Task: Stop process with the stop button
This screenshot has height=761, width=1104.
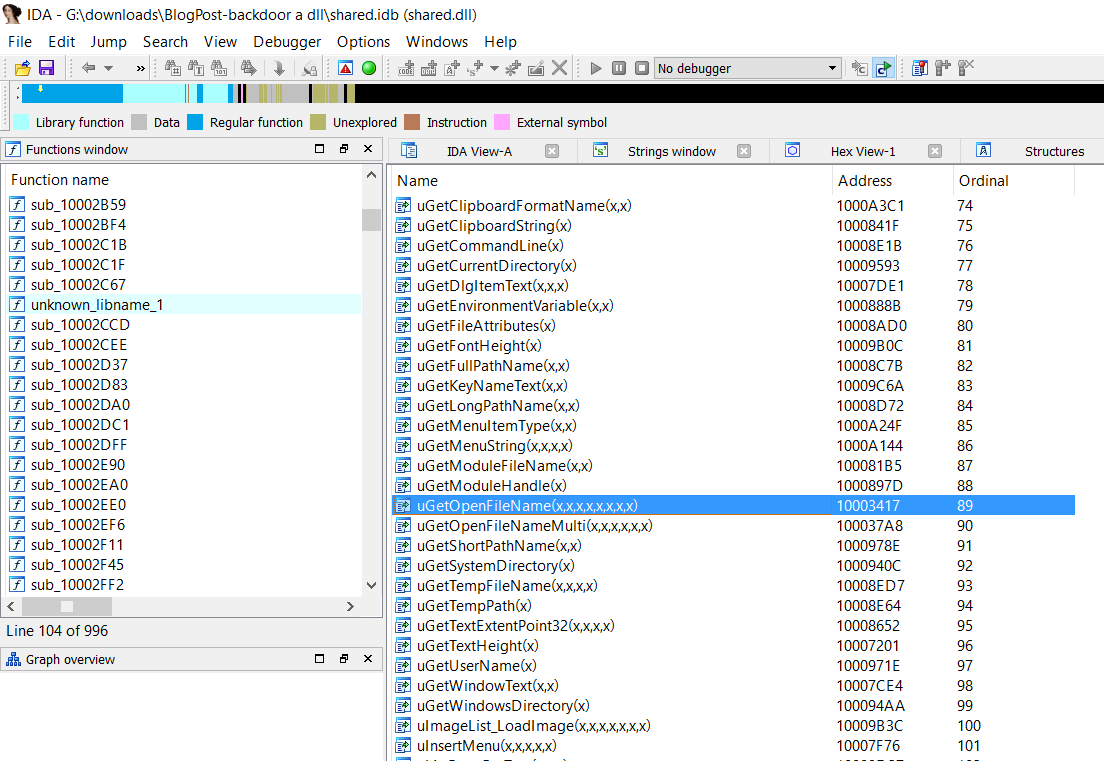Action: (642, 68)
